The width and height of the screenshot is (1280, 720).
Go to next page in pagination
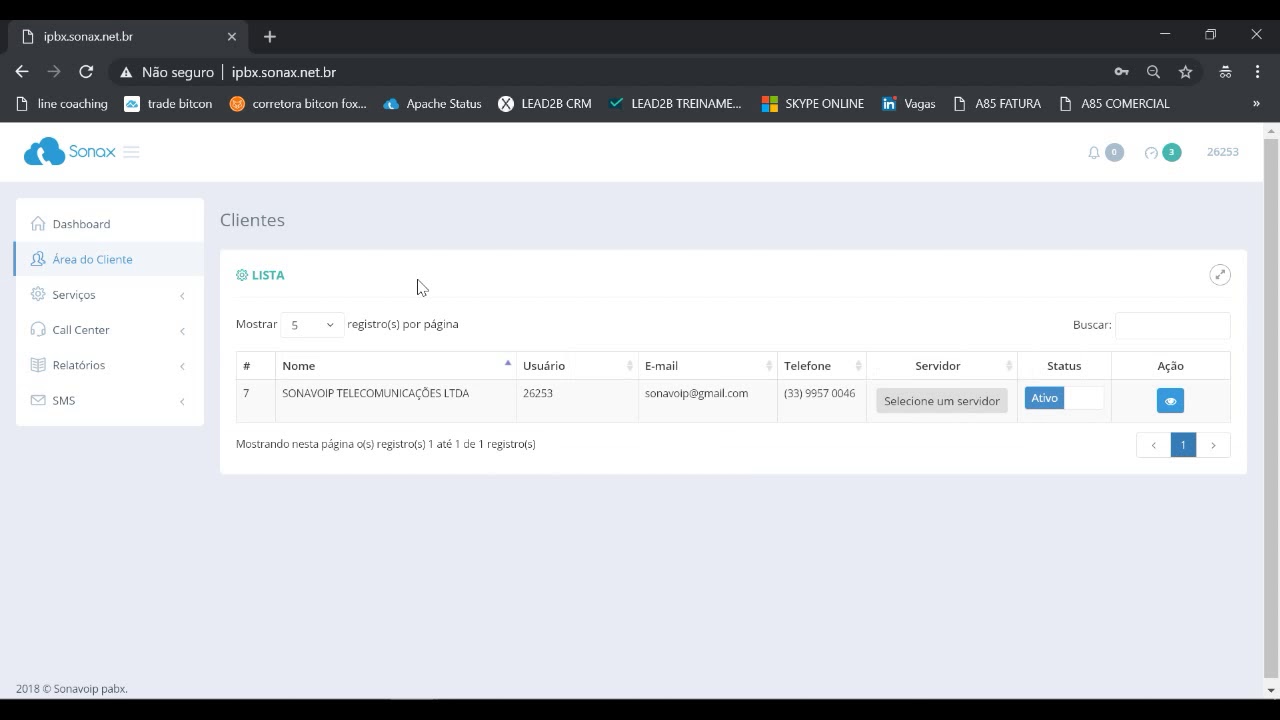(1213, 445)
